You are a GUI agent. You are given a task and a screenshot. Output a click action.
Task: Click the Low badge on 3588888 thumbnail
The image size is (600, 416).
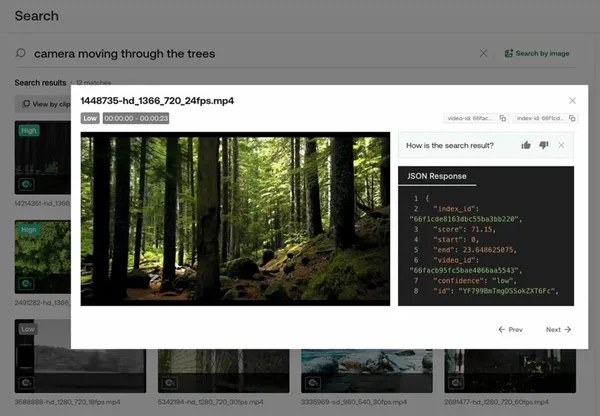[28, 329]
